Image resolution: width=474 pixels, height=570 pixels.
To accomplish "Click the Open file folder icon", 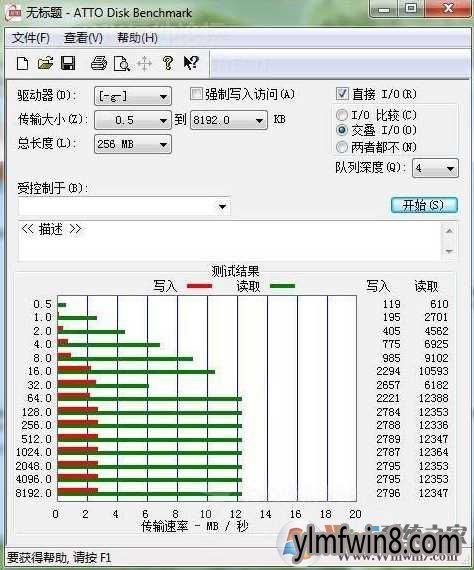I will point(45,64).
